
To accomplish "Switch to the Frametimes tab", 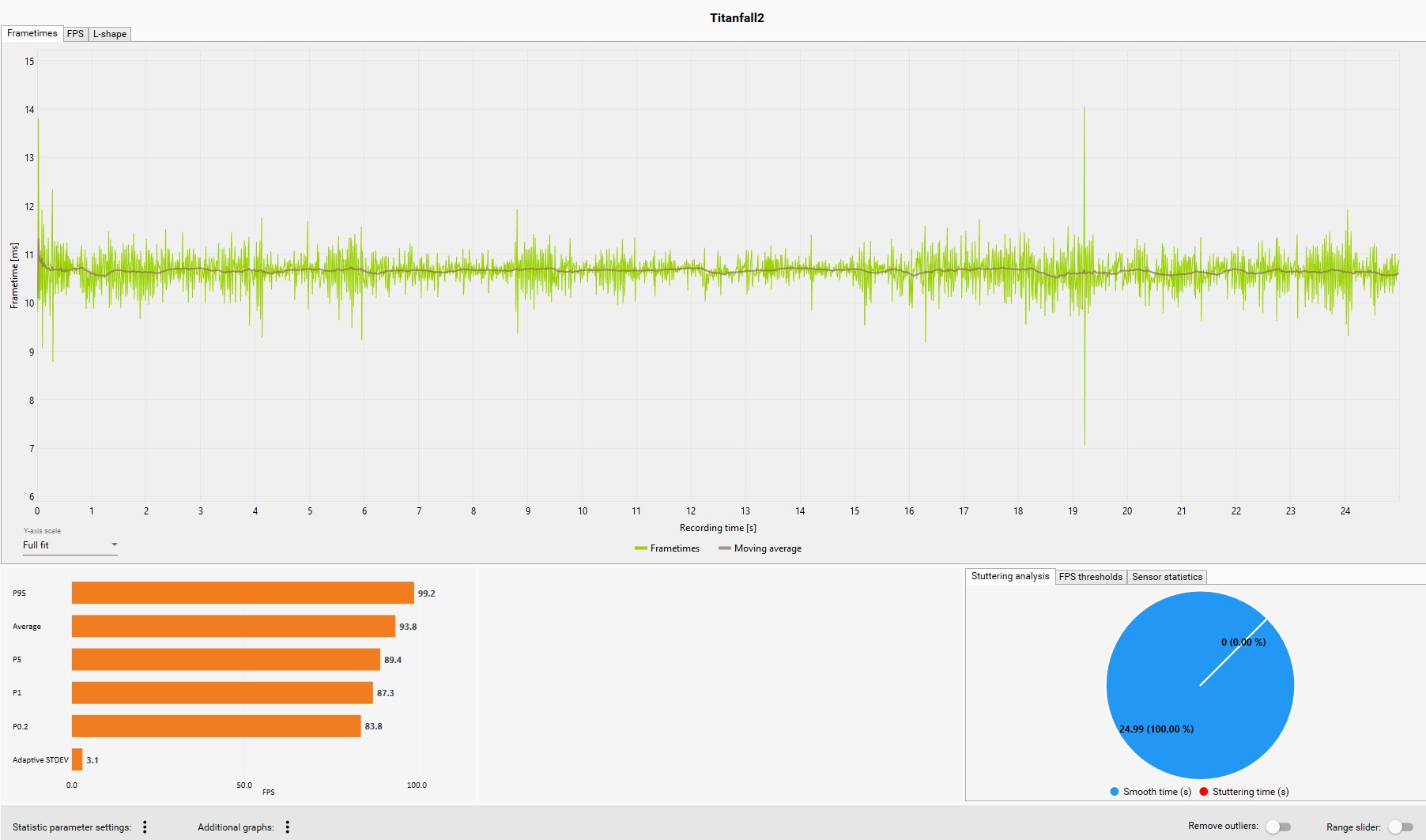I will (x=32, y=33).
